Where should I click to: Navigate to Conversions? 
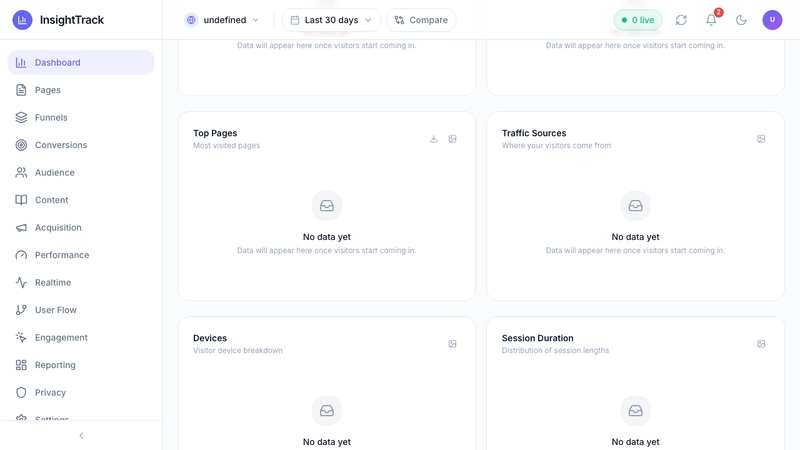[81, 145]
